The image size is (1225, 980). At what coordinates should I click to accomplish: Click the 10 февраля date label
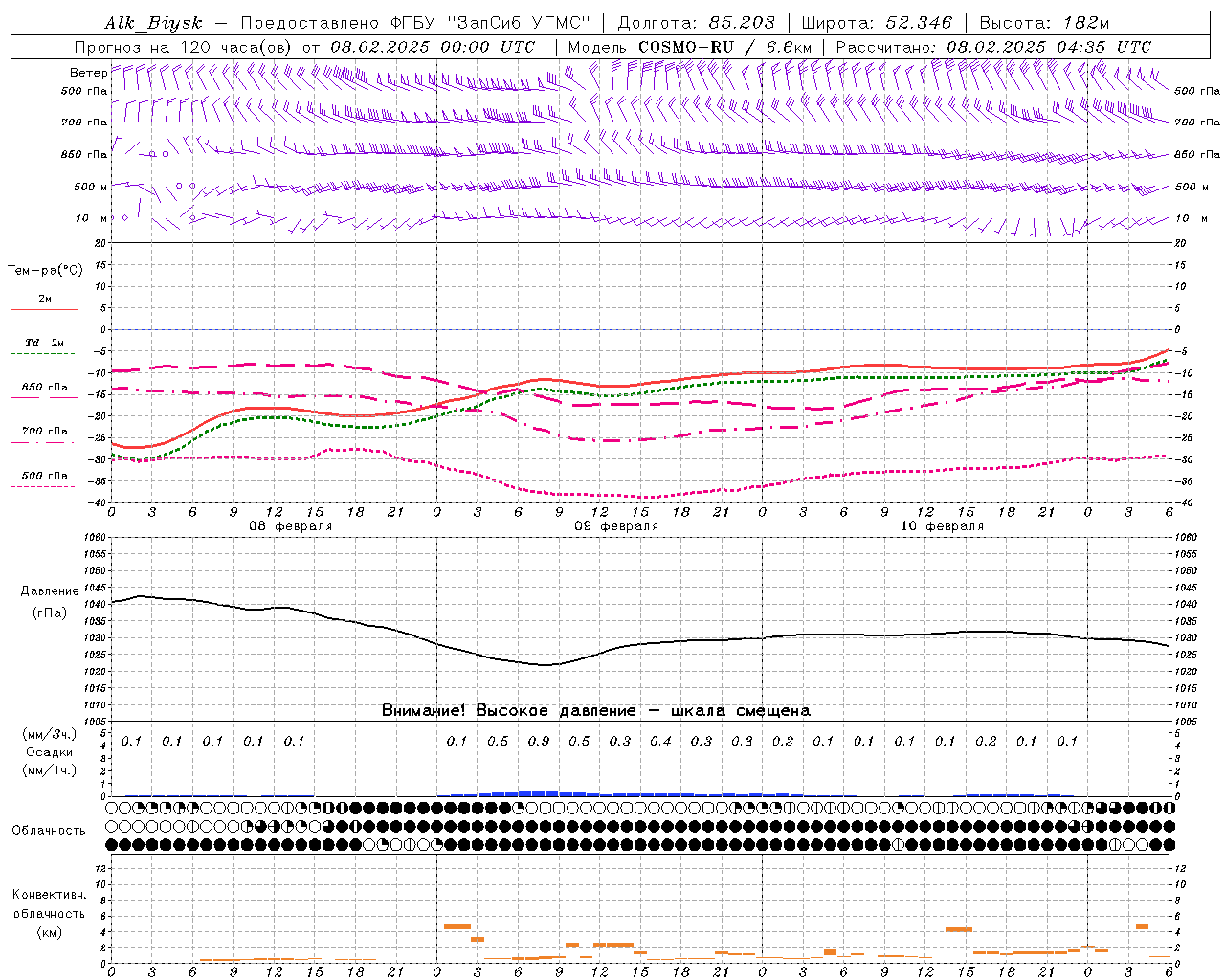[x=942, y=526]
